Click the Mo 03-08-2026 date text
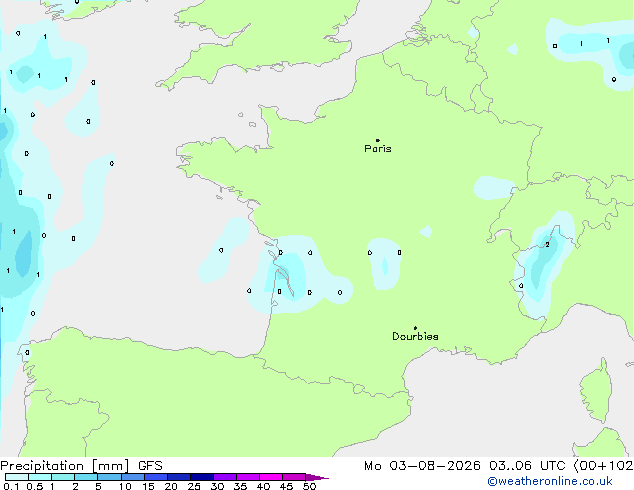The image size is (634, 490). click(x=422, y=466)
